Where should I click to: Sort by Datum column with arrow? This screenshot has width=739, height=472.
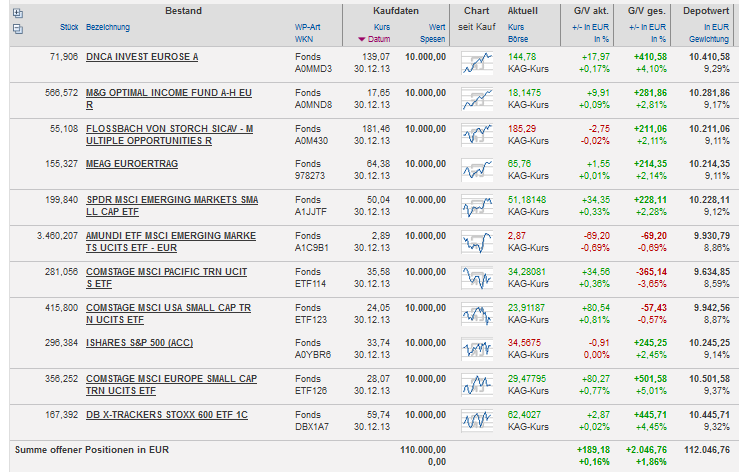coord(374,39)
